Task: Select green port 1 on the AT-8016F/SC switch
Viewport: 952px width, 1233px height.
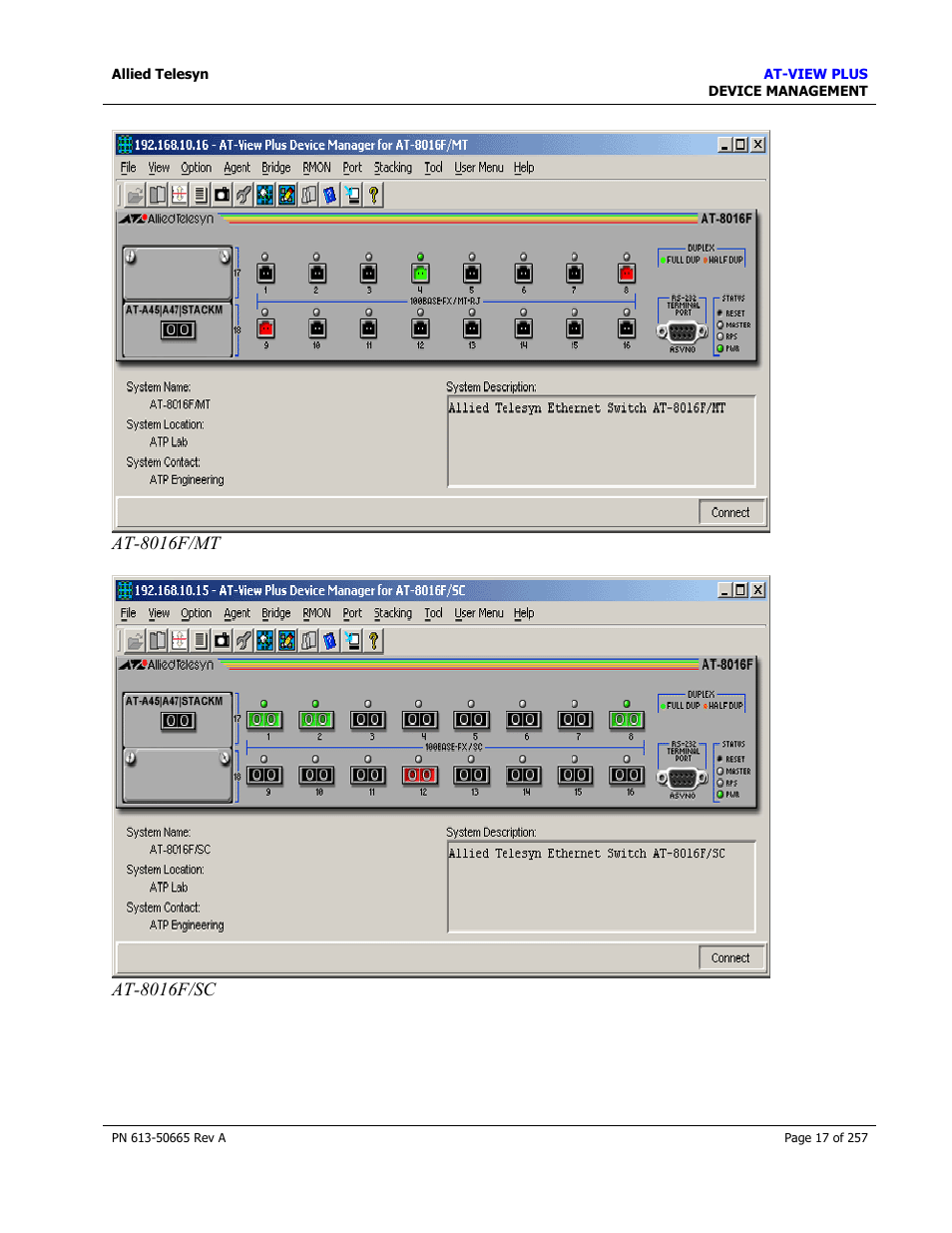Action: 264,720
